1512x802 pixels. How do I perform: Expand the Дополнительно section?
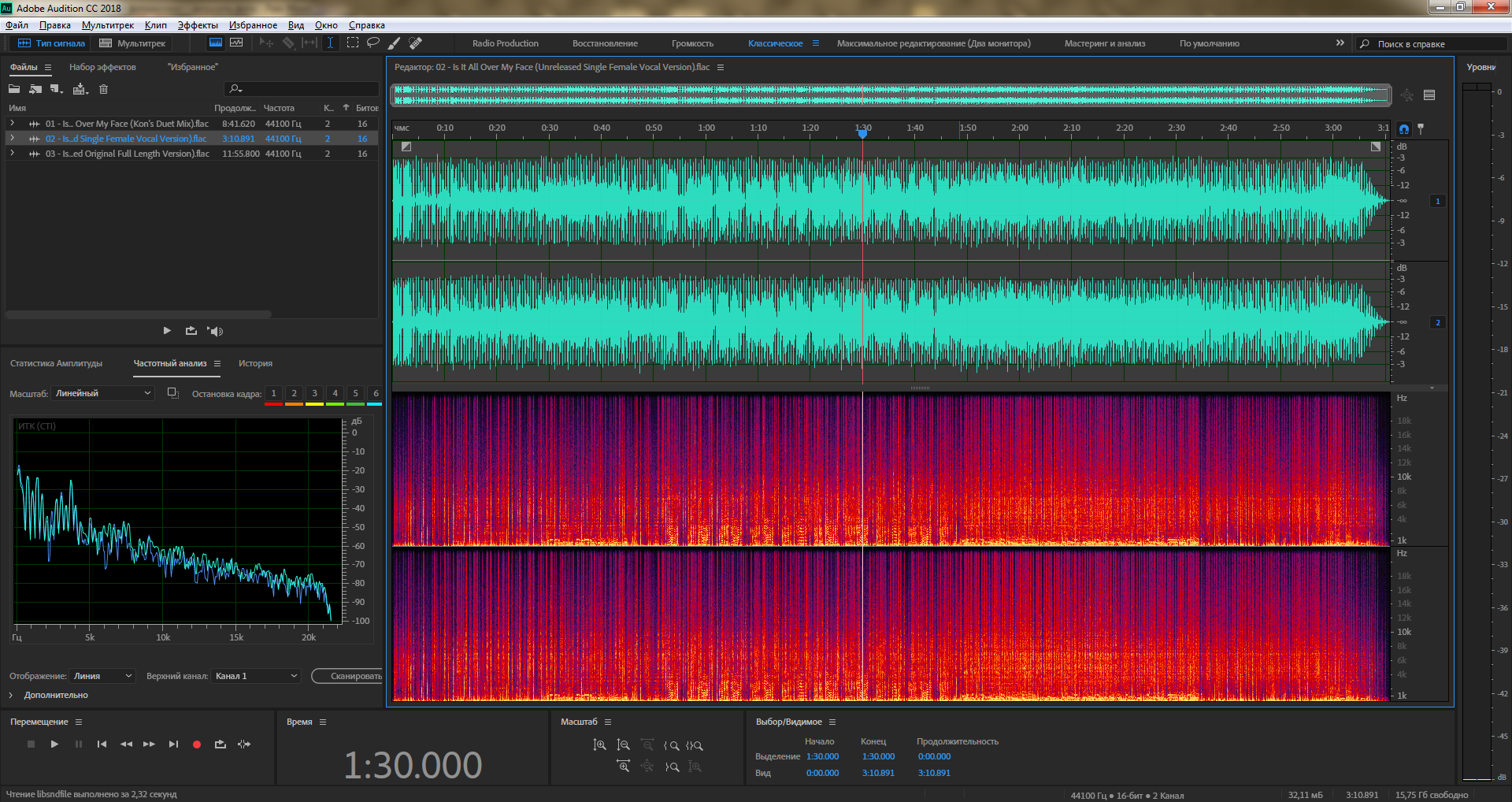tap(11, 695)
